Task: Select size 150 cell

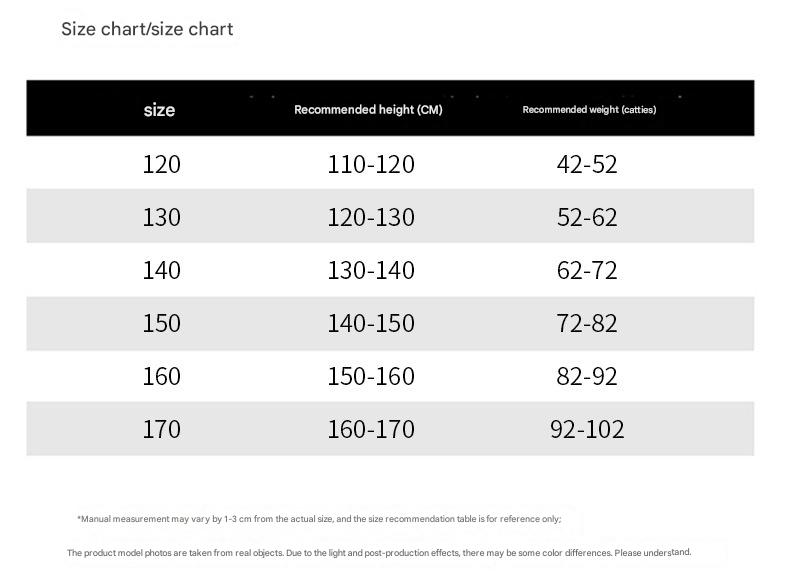Action: (x=161, y=323)
